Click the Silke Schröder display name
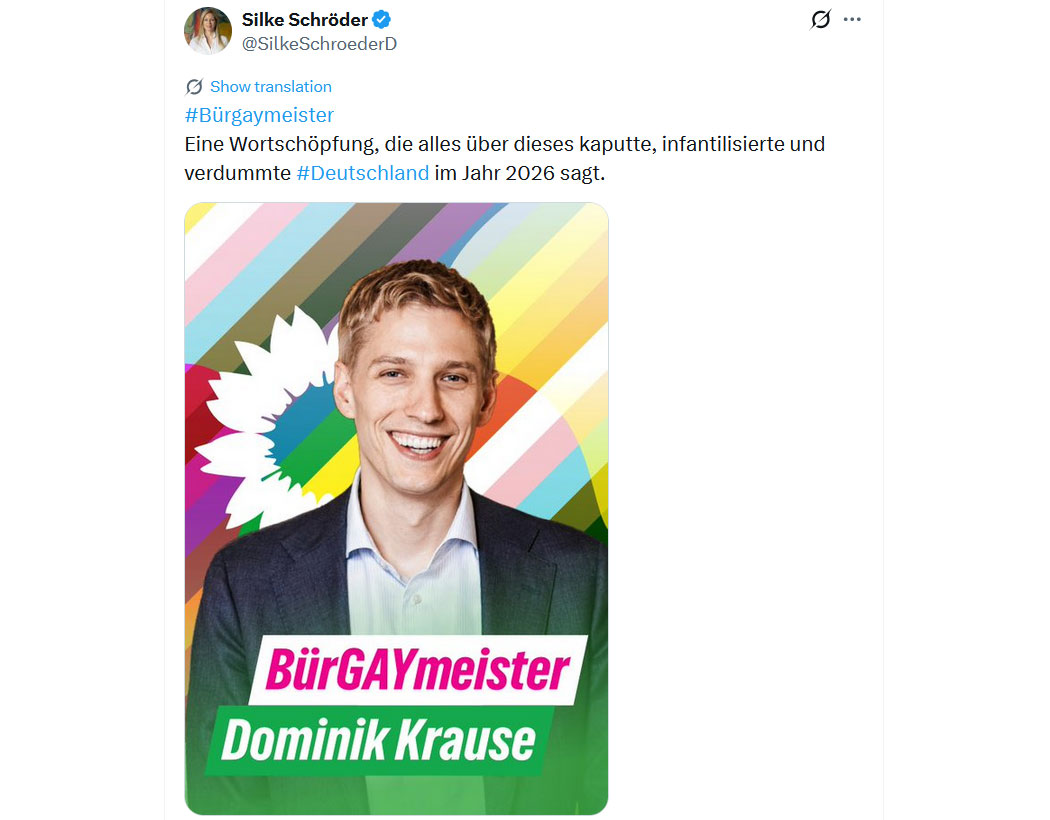Viewport: 1050px width, 820px height. pos(304,20)
